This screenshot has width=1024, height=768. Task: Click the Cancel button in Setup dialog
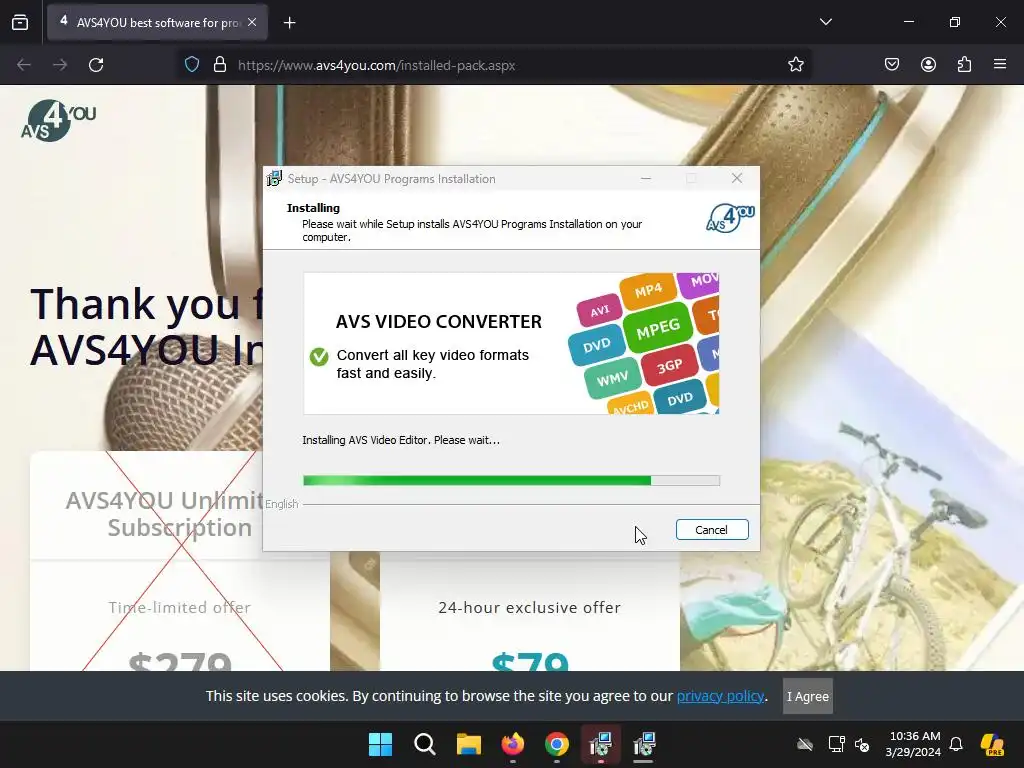[x=712, y=530]
